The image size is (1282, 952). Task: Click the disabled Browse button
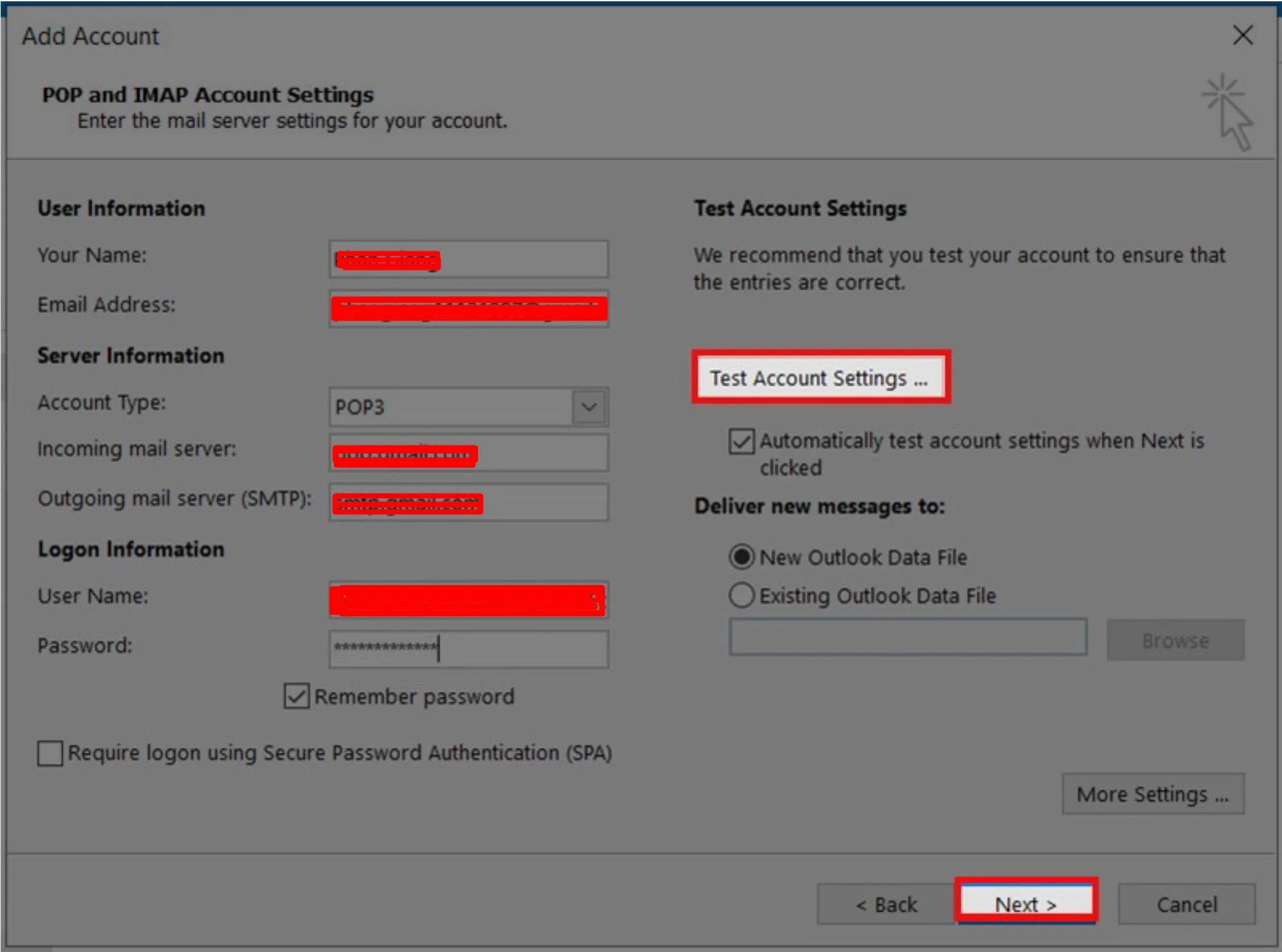point(1175,639)
